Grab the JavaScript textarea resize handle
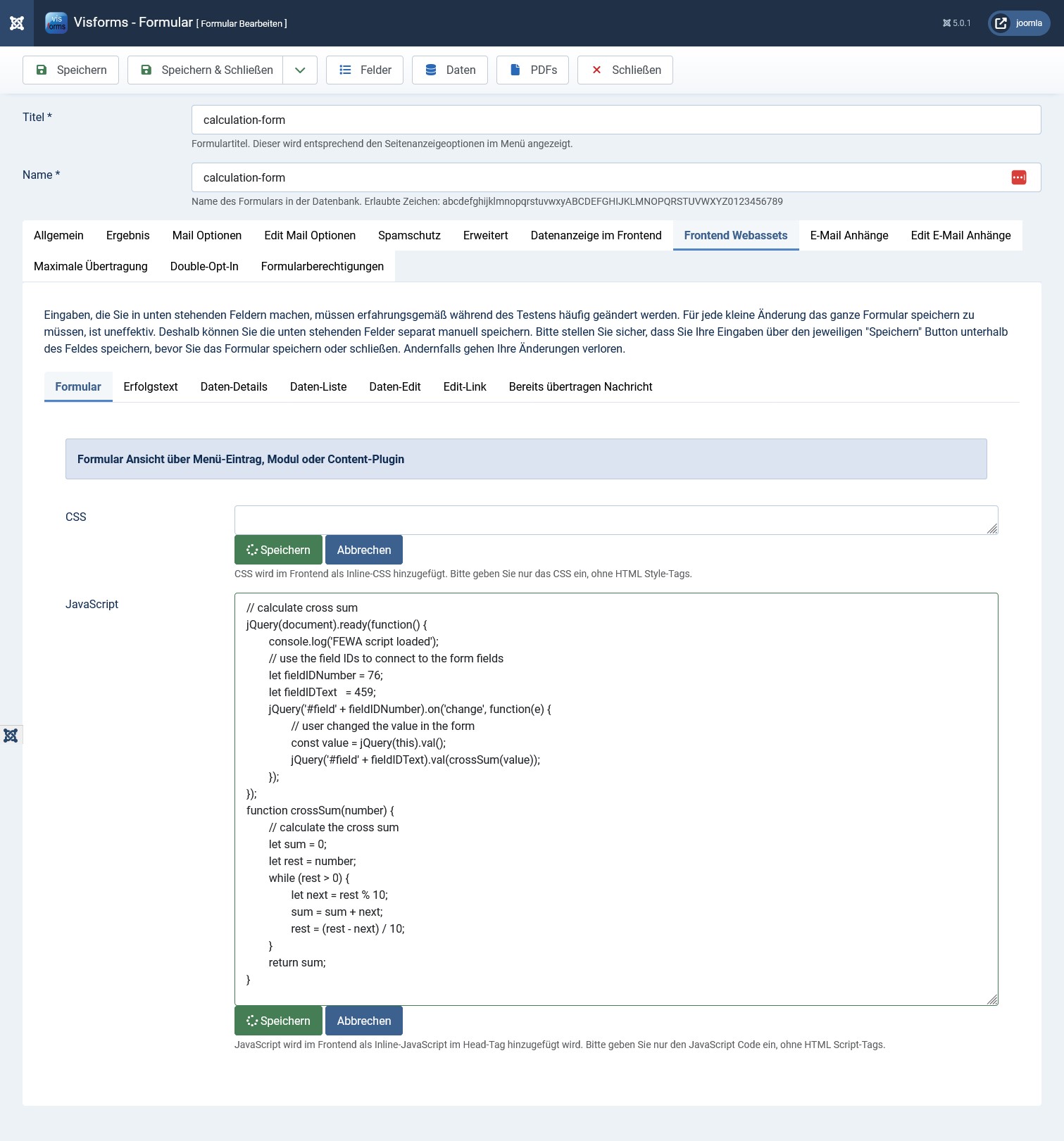Image resolution: width=1064 pixels, height=1141 pixels. tap(992, 1000)
